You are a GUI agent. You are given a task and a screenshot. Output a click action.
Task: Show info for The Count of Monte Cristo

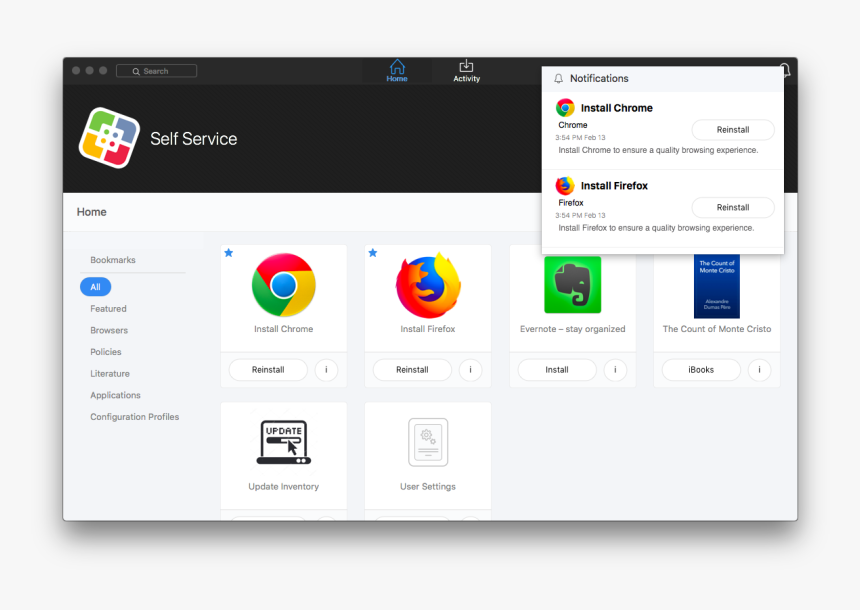(759, 369)
